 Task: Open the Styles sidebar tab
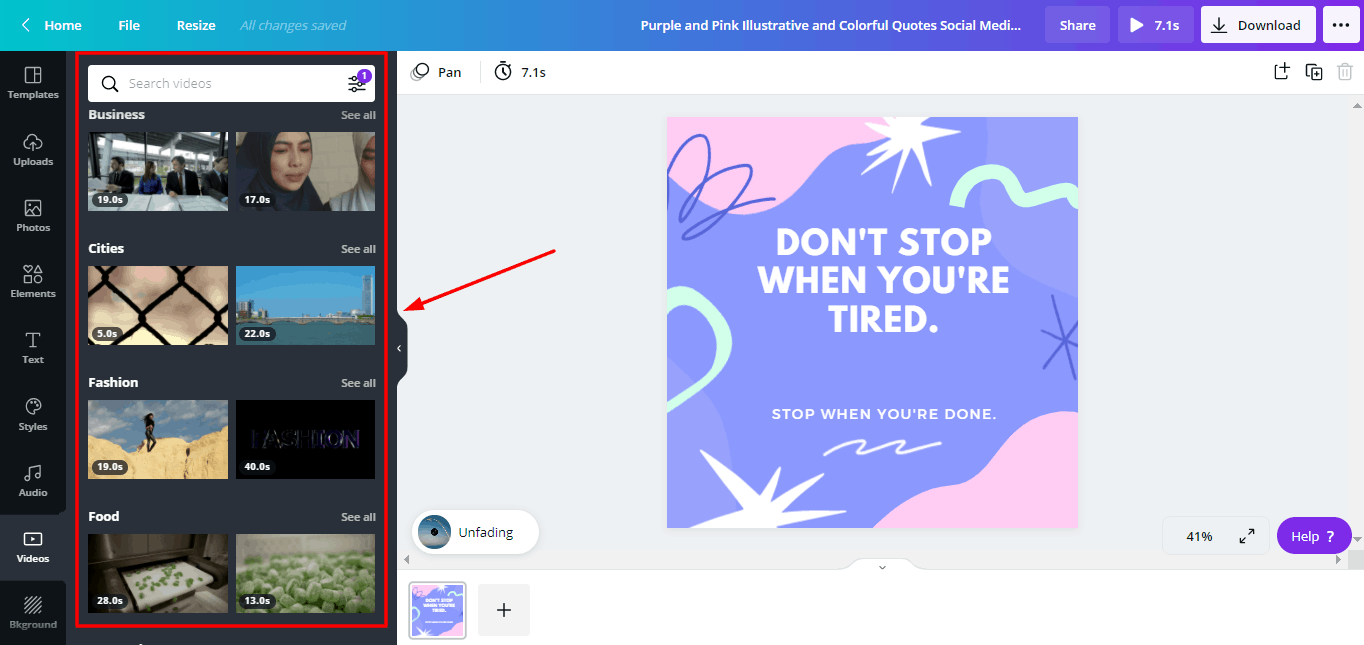pos(33,414)
